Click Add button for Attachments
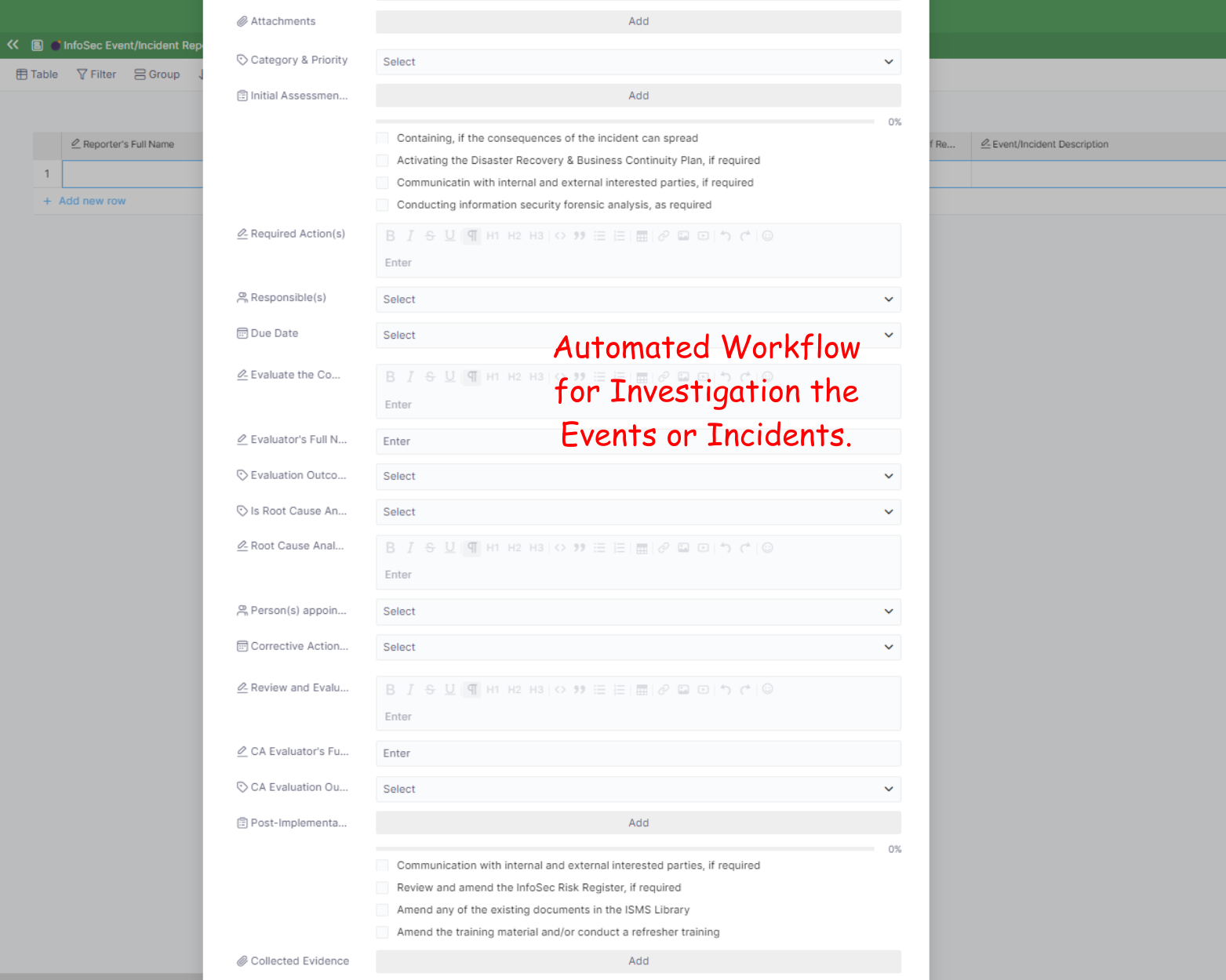This screenshot has width=1226, height=980. point(638,21)
